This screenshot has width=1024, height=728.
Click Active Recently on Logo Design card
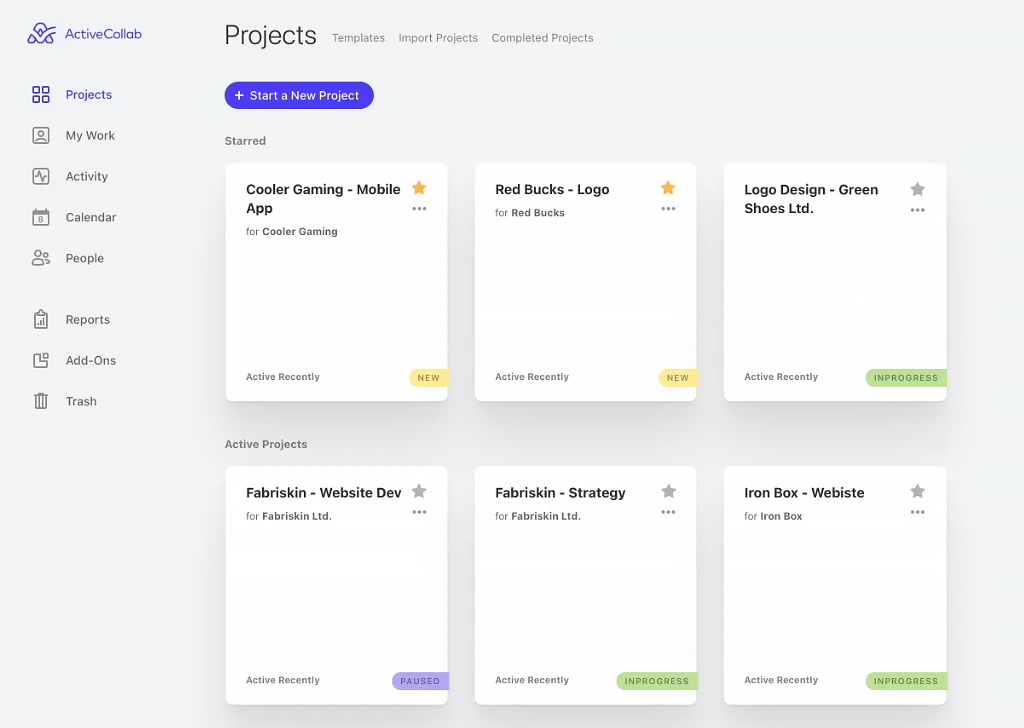coord(781,377)
